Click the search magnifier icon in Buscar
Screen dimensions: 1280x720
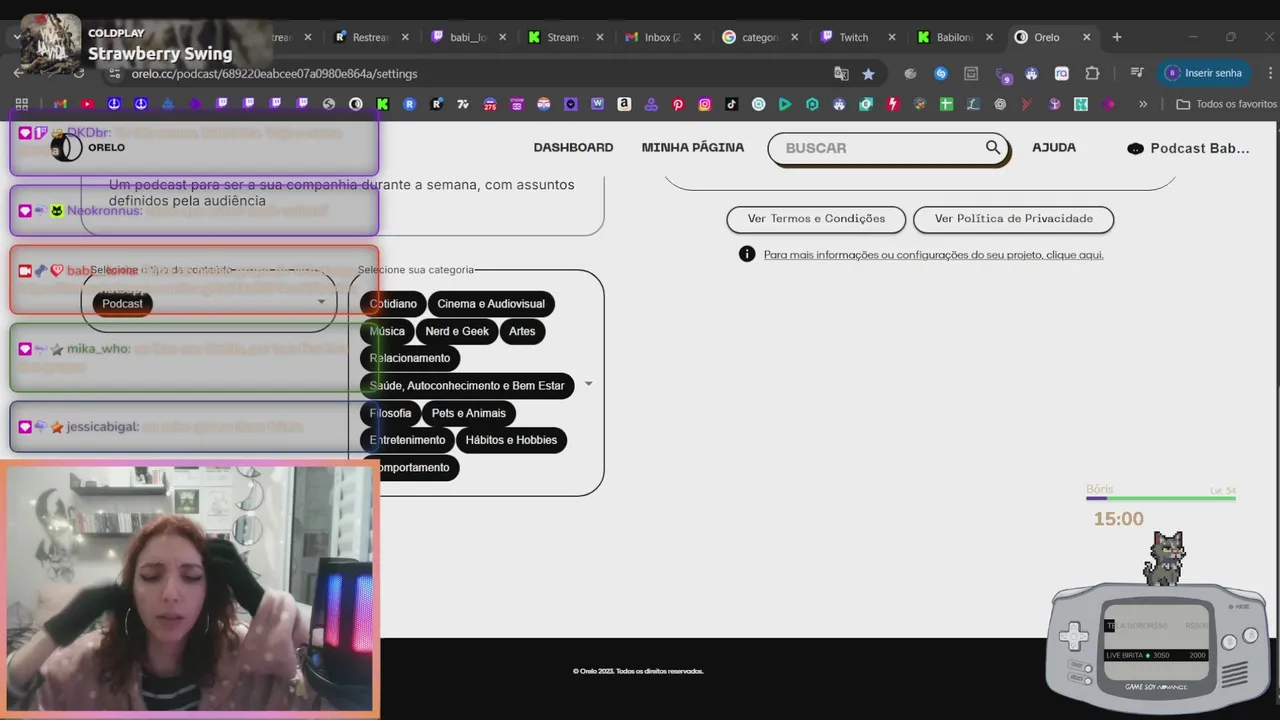pyautogui.click(x=993, y=147)
